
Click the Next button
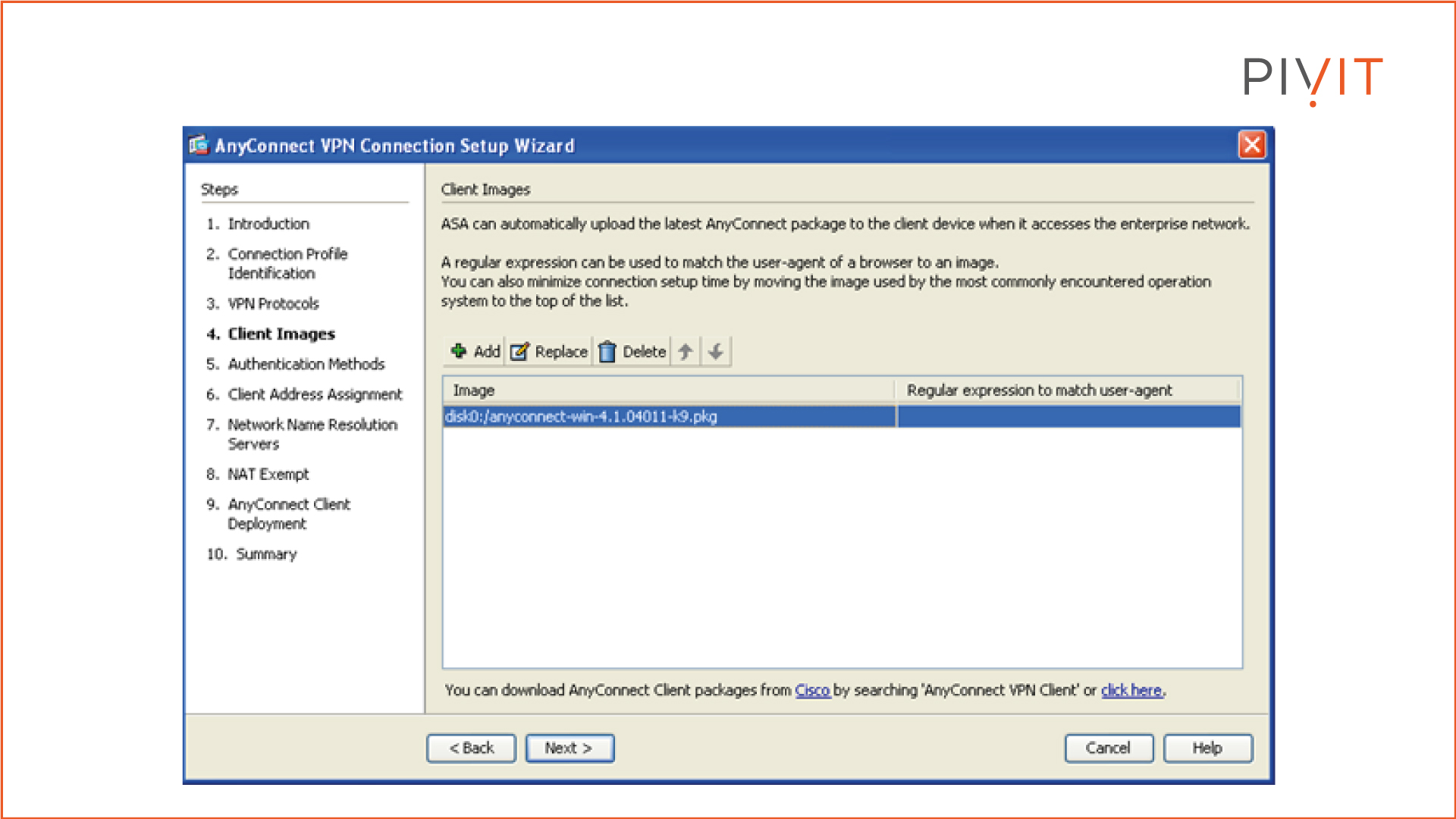pyautogui.click(x=570, y=748)
